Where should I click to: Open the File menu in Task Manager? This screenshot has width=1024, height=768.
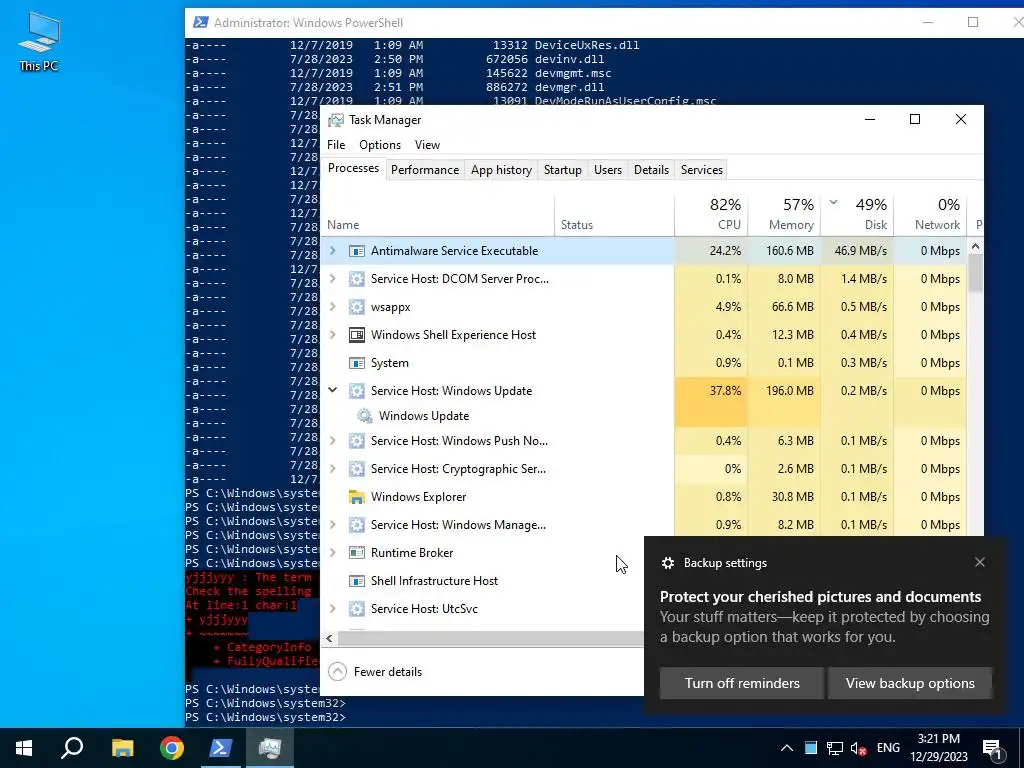(x=336, y=145)
